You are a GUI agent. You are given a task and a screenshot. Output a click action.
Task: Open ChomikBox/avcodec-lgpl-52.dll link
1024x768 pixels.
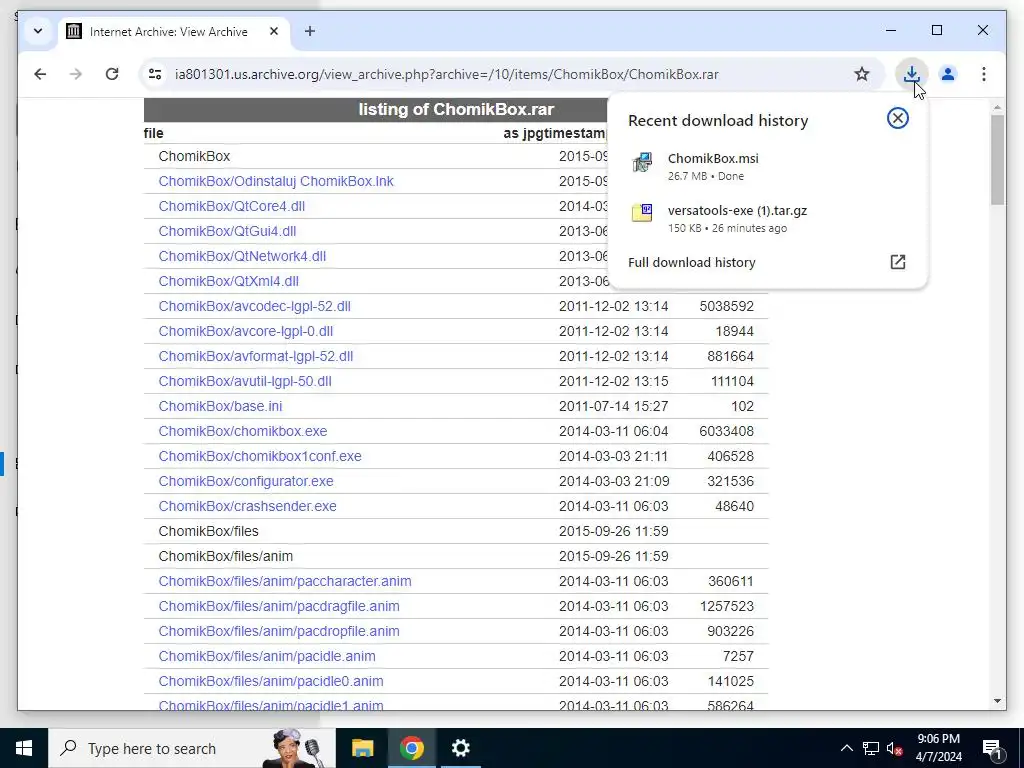[254, 306]
